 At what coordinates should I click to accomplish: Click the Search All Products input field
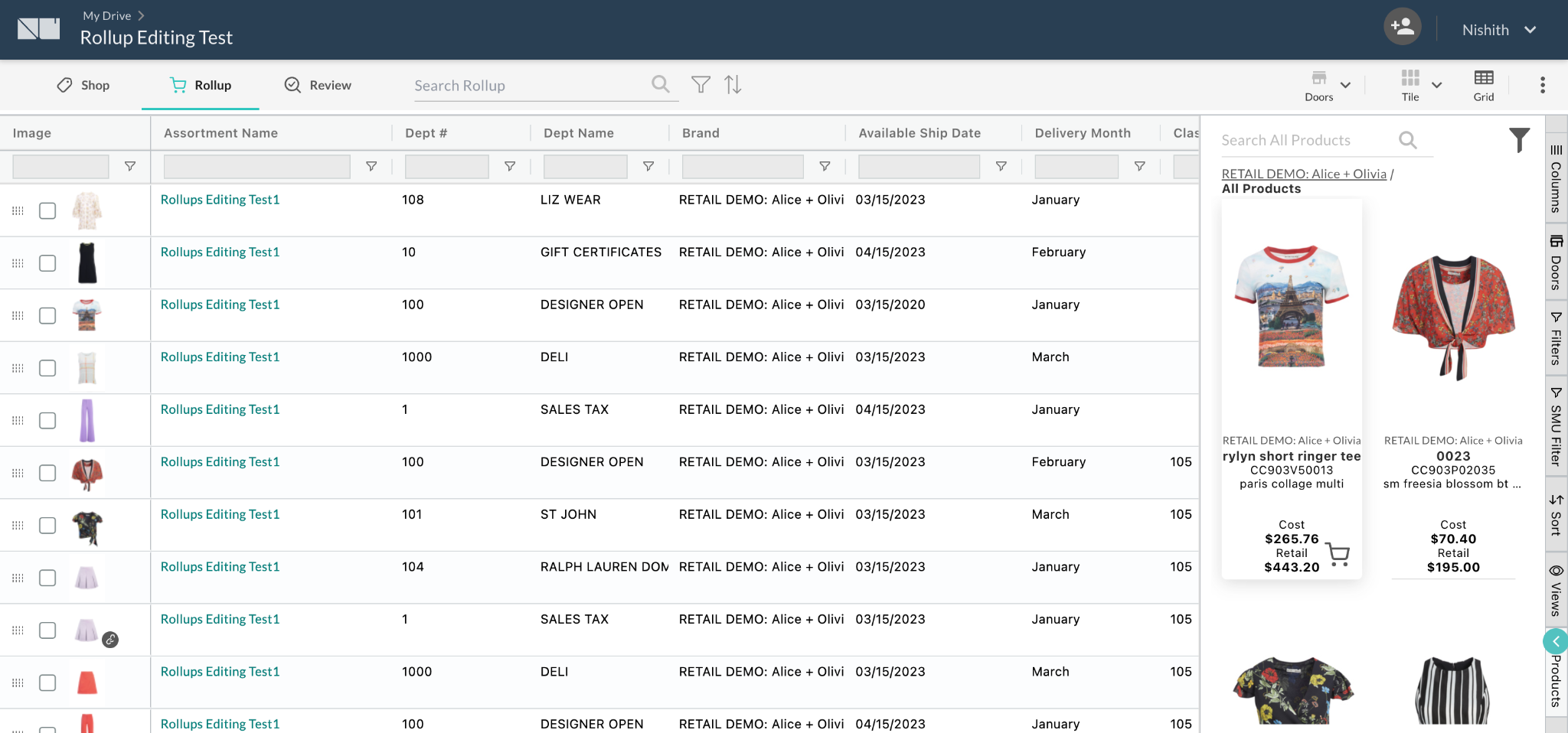coord(1305,140)
